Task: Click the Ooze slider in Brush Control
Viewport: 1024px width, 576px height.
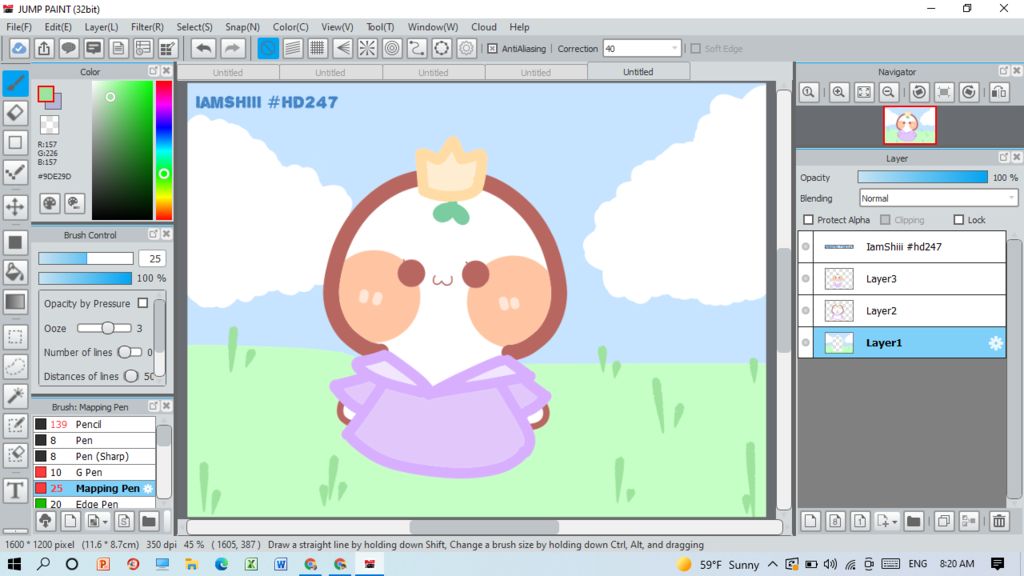Action: click(104, 328)
